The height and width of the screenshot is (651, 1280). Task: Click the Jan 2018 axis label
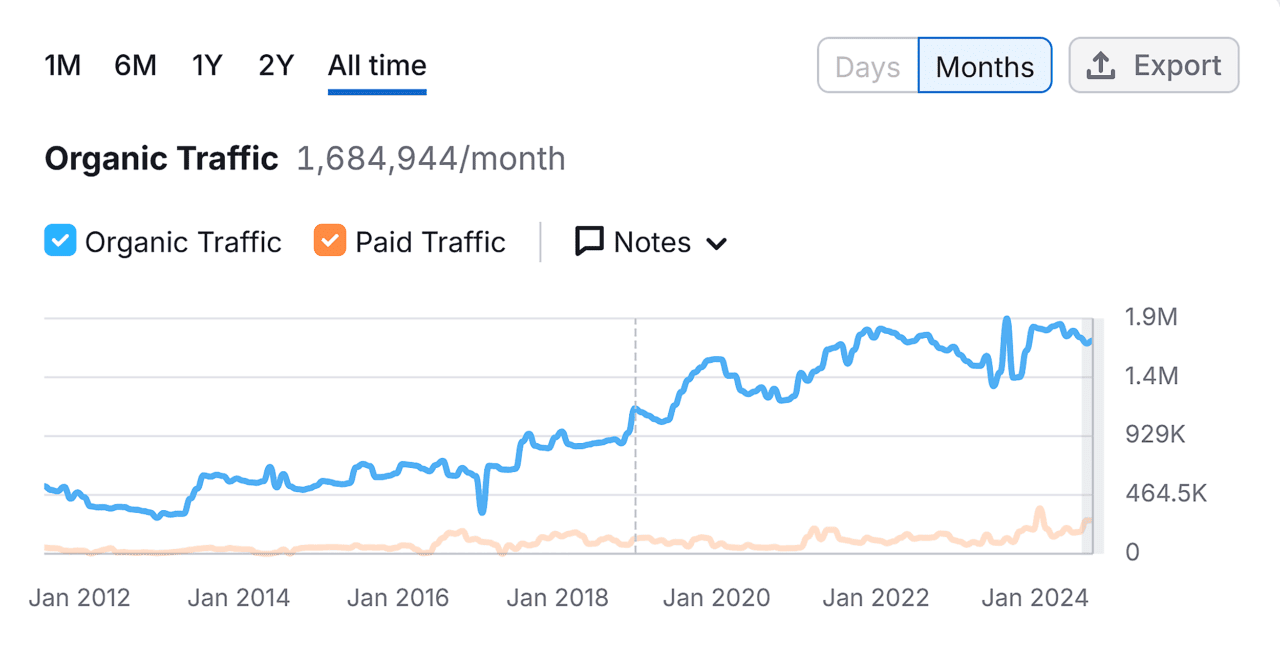point(557,598)
